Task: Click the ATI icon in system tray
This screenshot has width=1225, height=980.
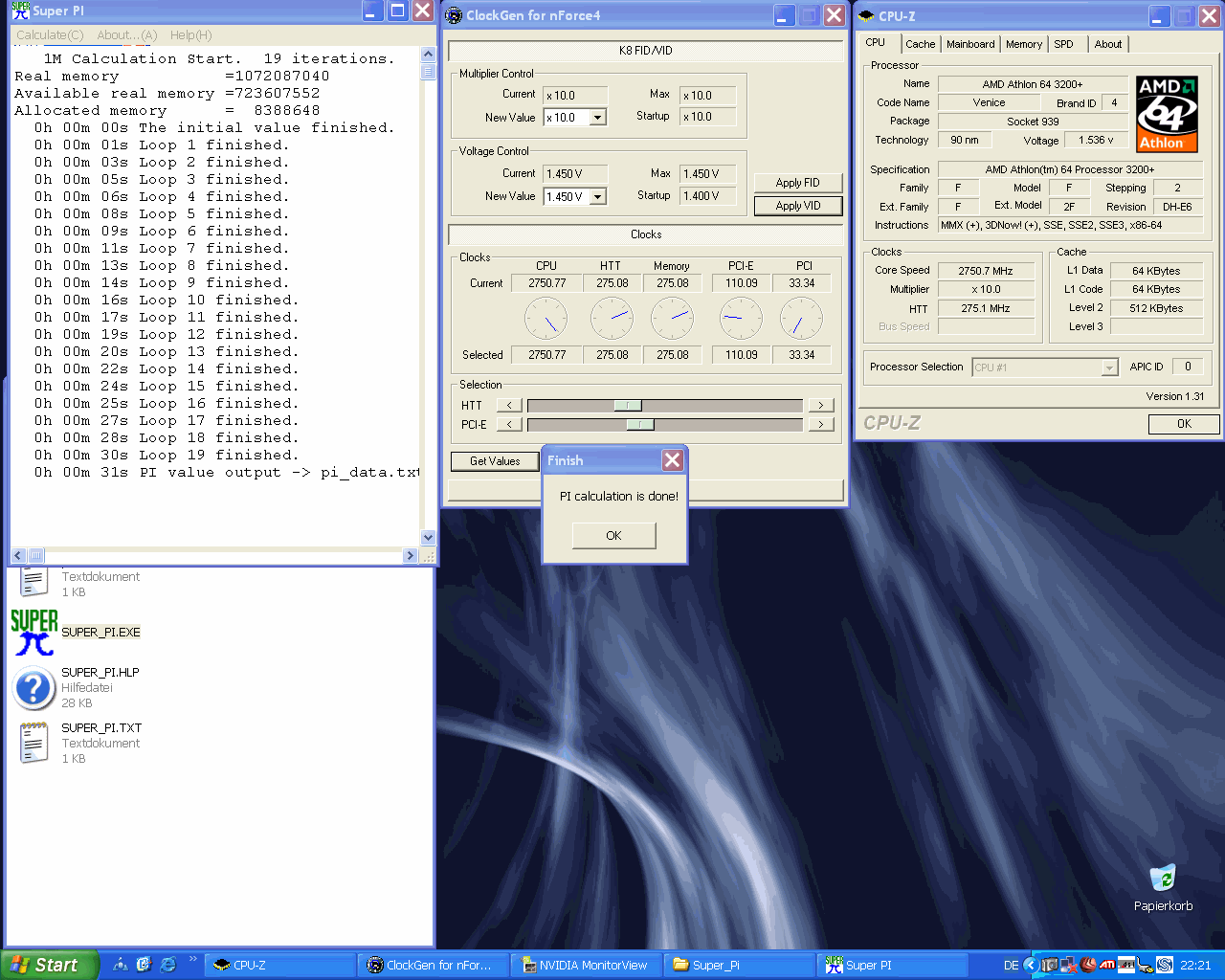Action: (1107, 965)
